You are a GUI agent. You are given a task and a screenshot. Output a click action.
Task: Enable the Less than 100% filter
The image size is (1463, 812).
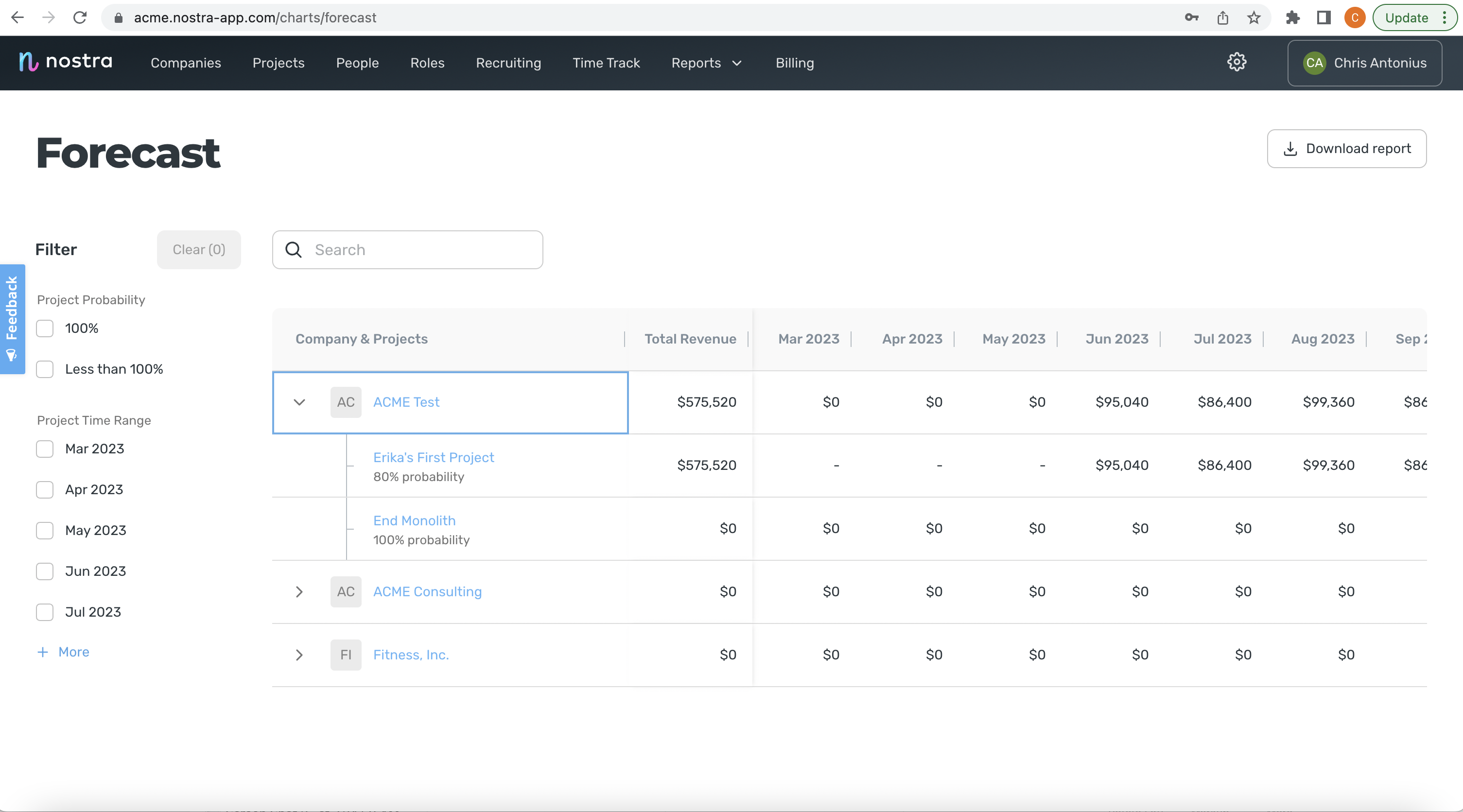[45, 369]
